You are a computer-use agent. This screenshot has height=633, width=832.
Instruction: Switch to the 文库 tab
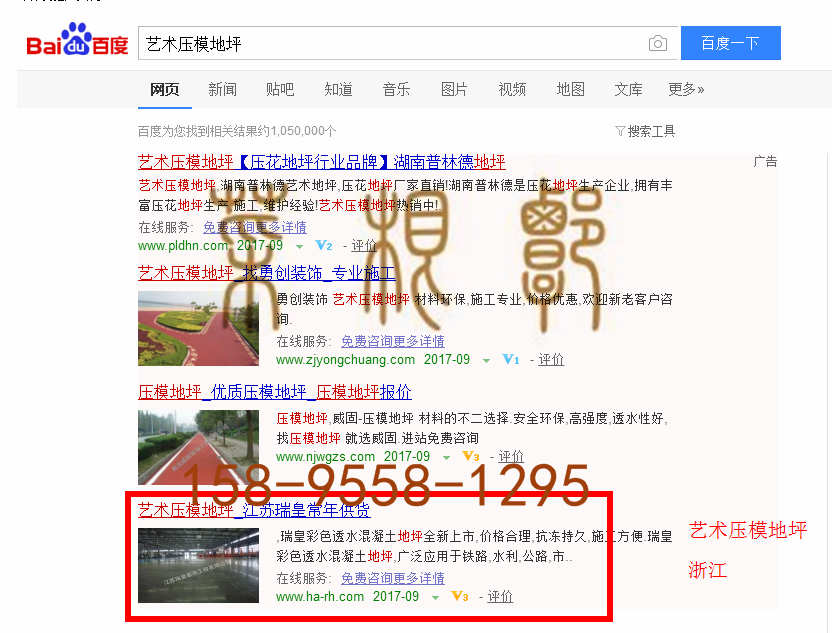pos(628,89)
